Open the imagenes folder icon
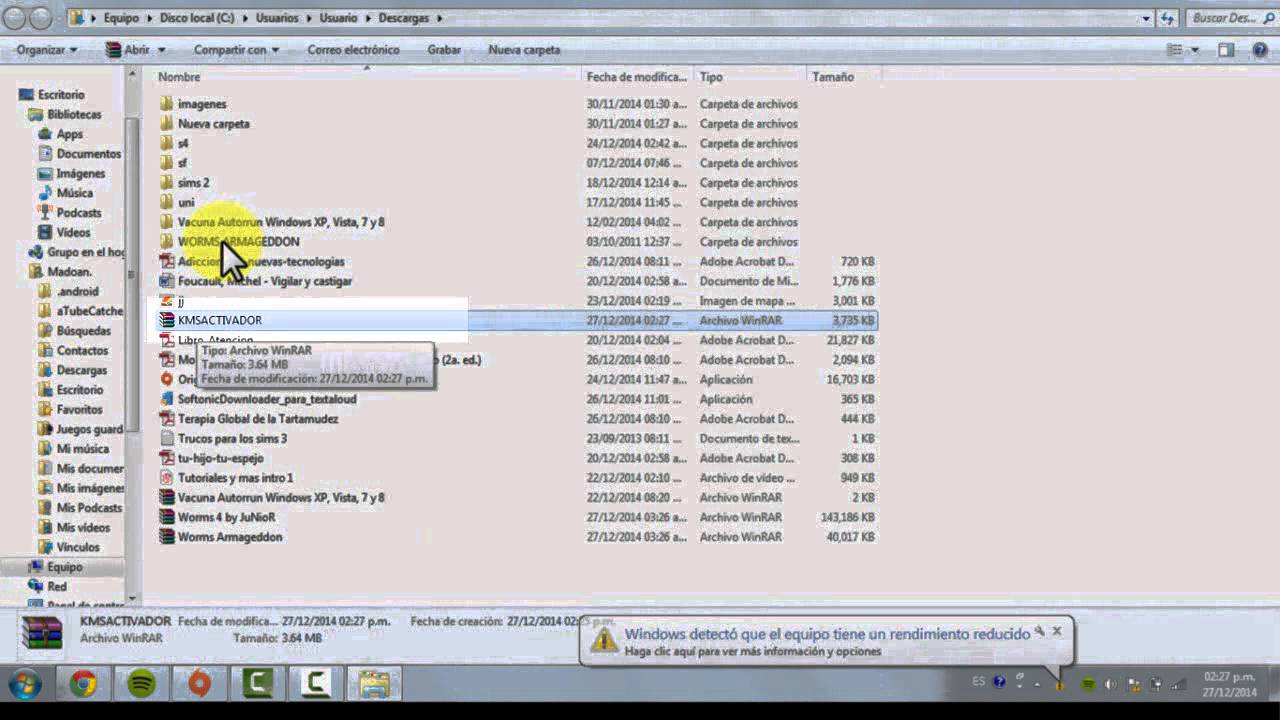Image resolution: width=1280 pixels, height=720 pixels. (x=166, y=104)
